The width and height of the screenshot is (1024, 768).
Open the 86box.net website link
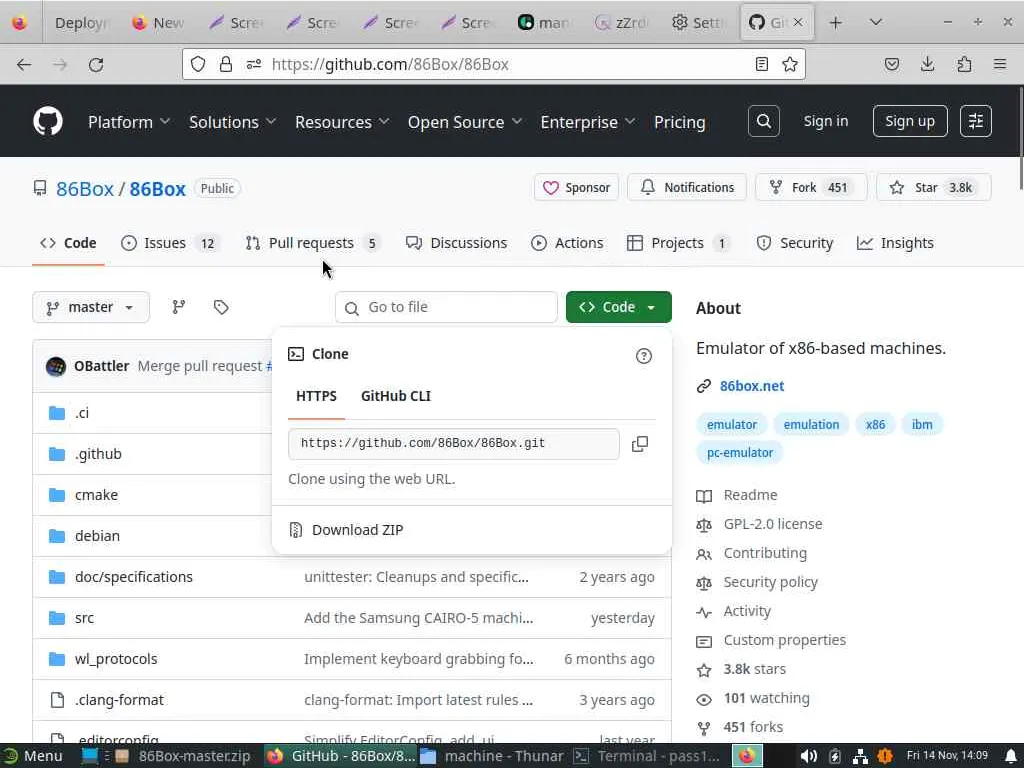point(752,386)
